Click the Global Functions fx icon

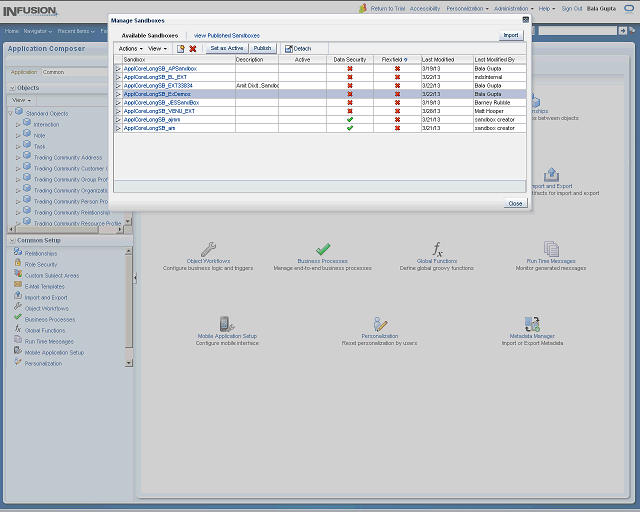coord(437,248)
